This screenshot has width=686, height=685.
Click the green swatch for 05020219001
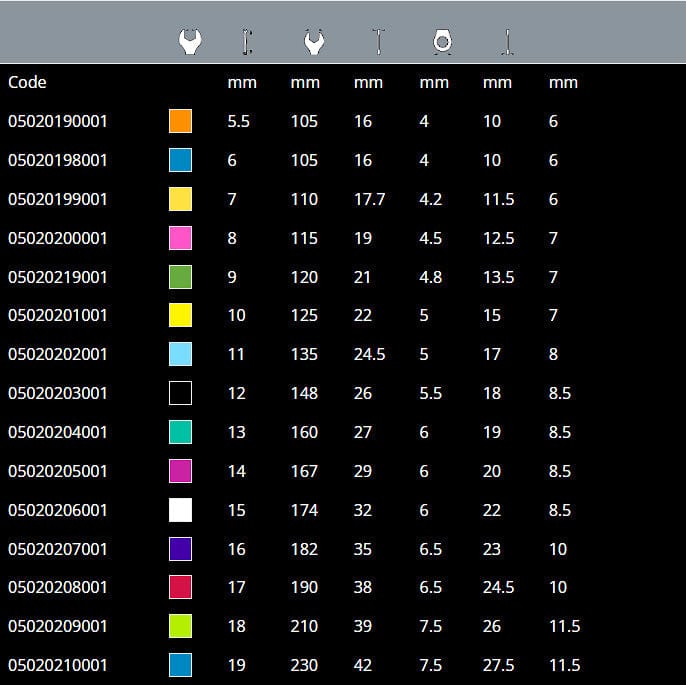(x=180, y=277)
